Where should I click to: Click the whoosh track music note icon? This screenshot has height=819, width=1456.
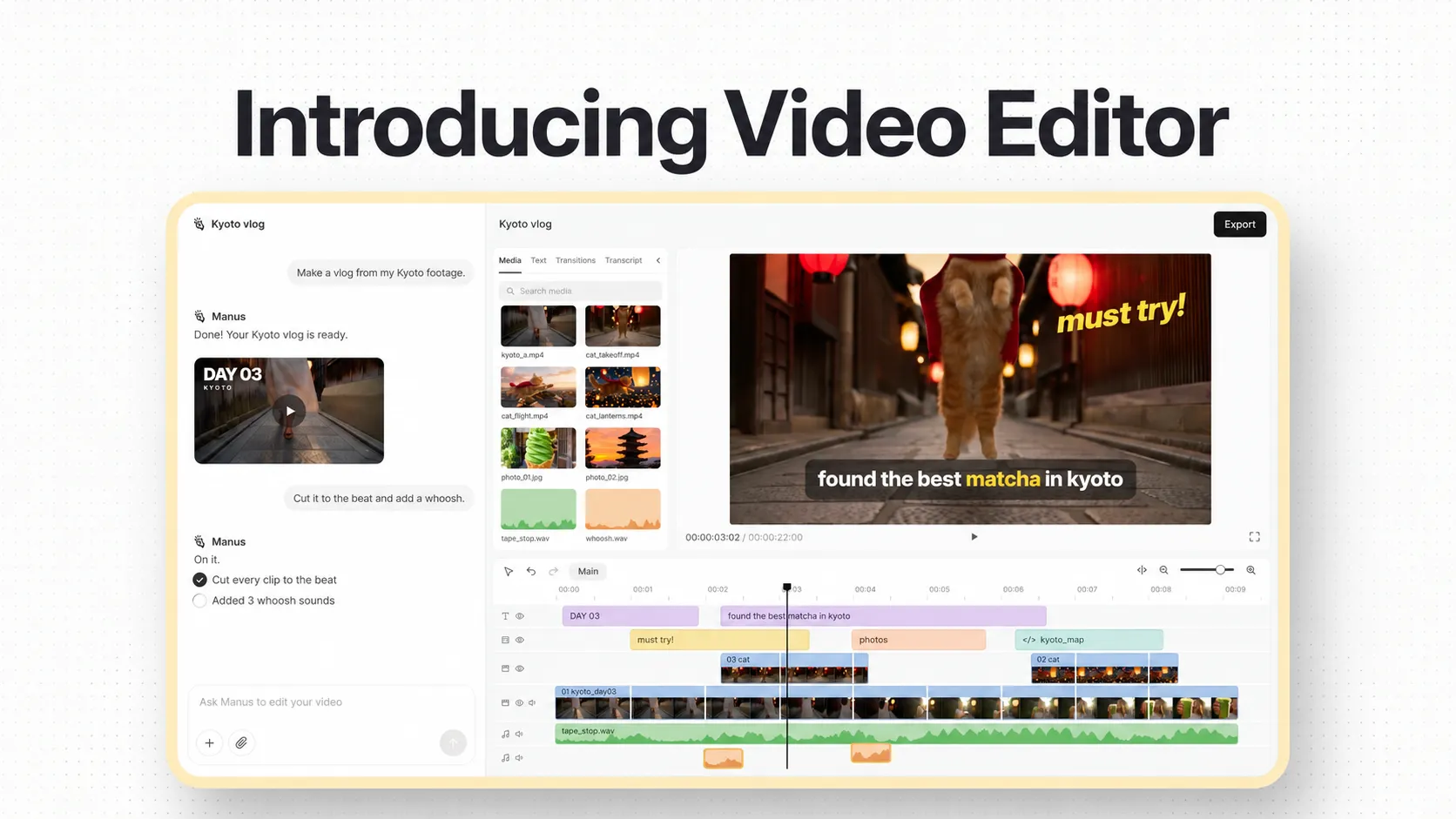pos(505,758)
